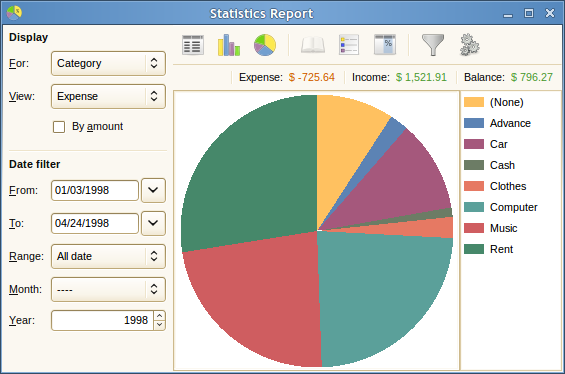The image size is (565, 374).
Task: Click the Clothes legend label
Action: click(x=508, y=186)
